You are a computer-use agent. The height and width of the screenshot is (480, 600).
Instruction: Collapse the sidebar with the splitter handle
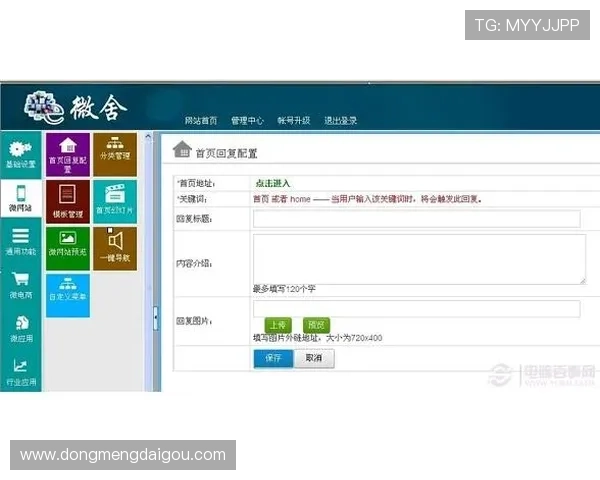[156, 318]
